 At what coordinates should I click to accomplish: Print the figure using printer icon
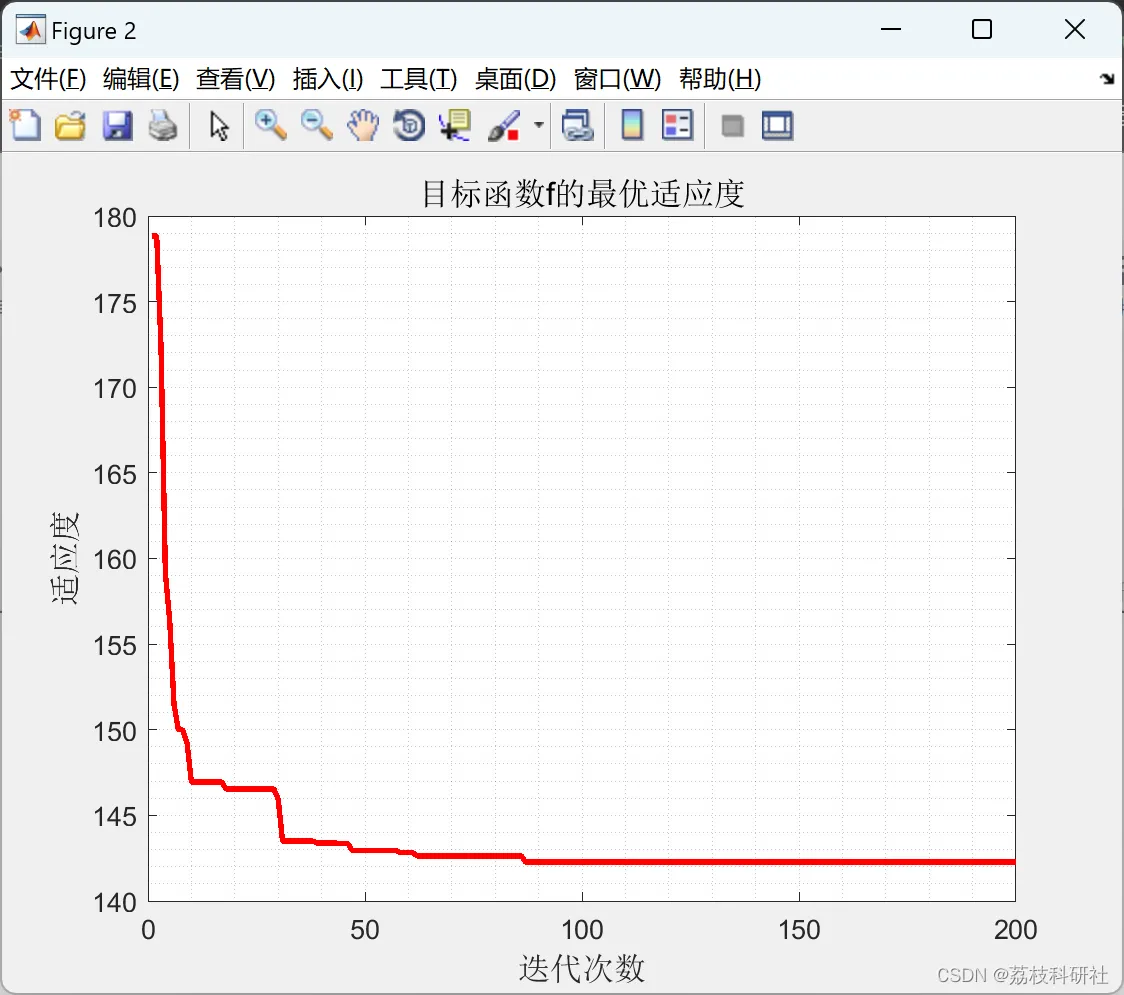[163, 125]
